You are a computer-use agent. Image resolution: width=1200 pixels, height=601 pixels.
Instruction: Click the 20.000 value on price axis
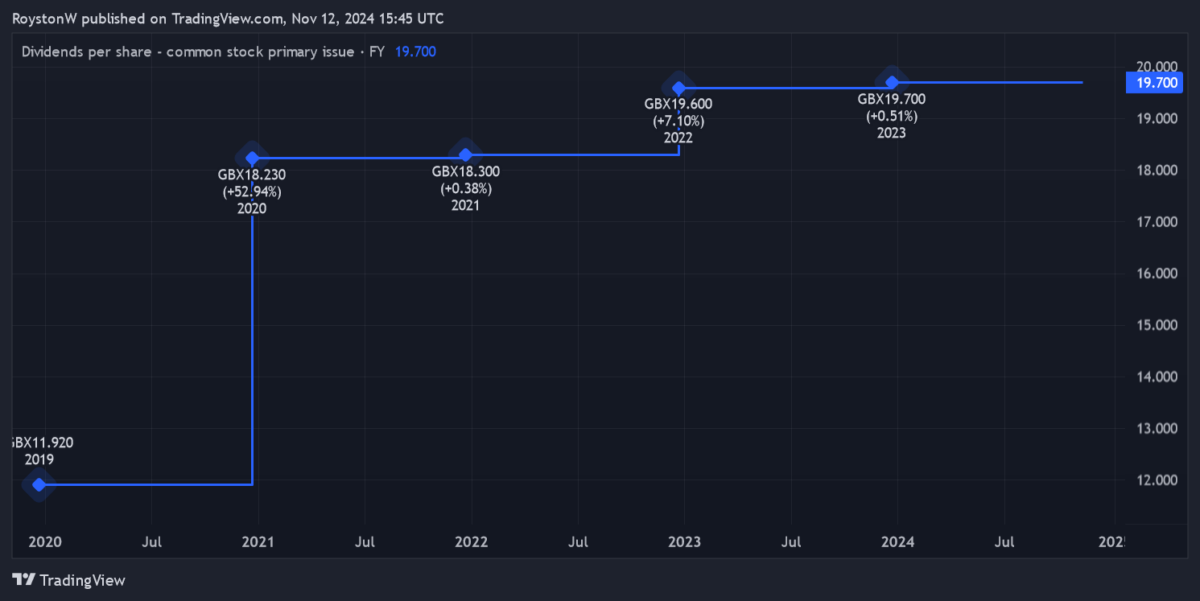[x=1157, y=67]
